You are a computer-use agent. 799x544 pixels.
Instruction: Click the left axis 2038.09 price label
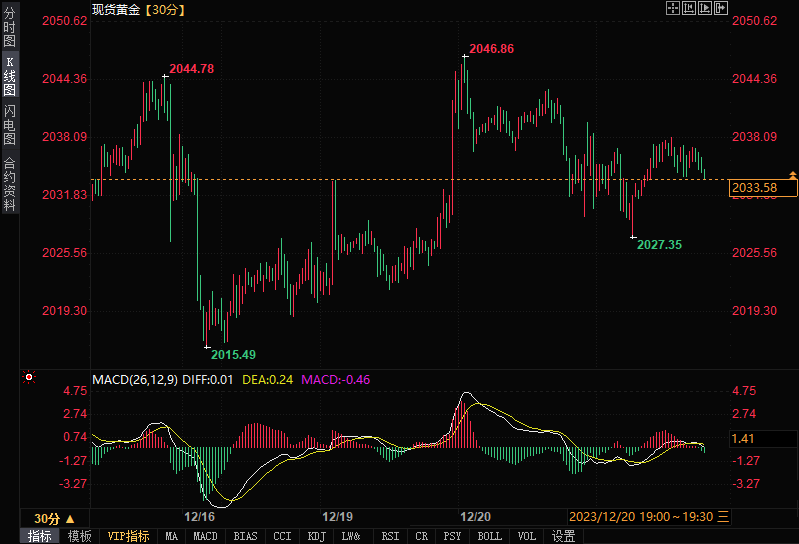pyautogui.click(x=65, y=137)
